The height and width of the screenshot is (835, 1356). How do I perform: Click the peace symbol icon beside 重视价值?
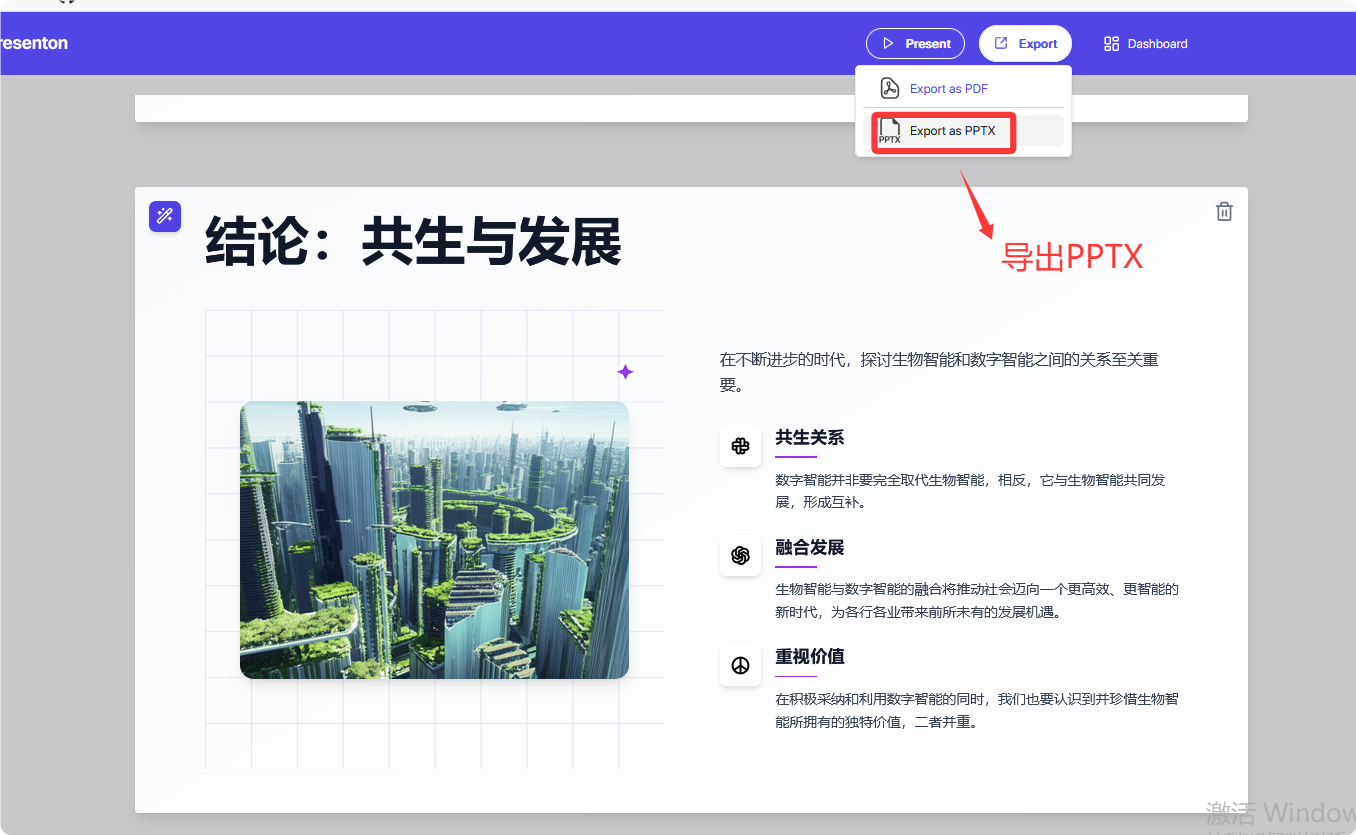click(740, 664)
